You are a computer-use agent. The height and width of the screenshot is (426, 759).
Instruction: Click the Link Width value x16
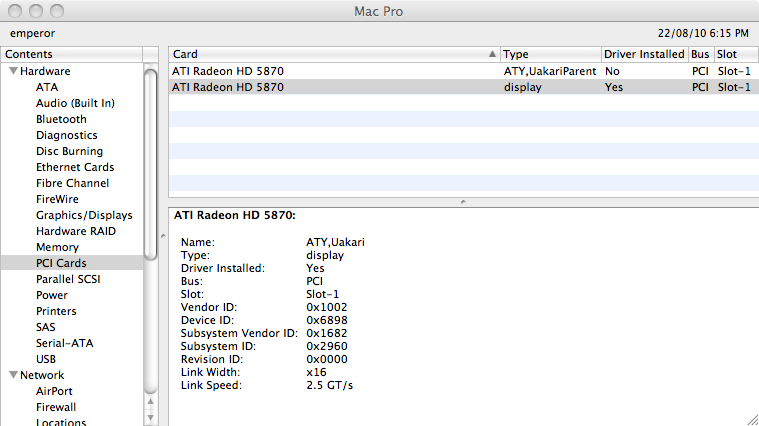(316, 372)
